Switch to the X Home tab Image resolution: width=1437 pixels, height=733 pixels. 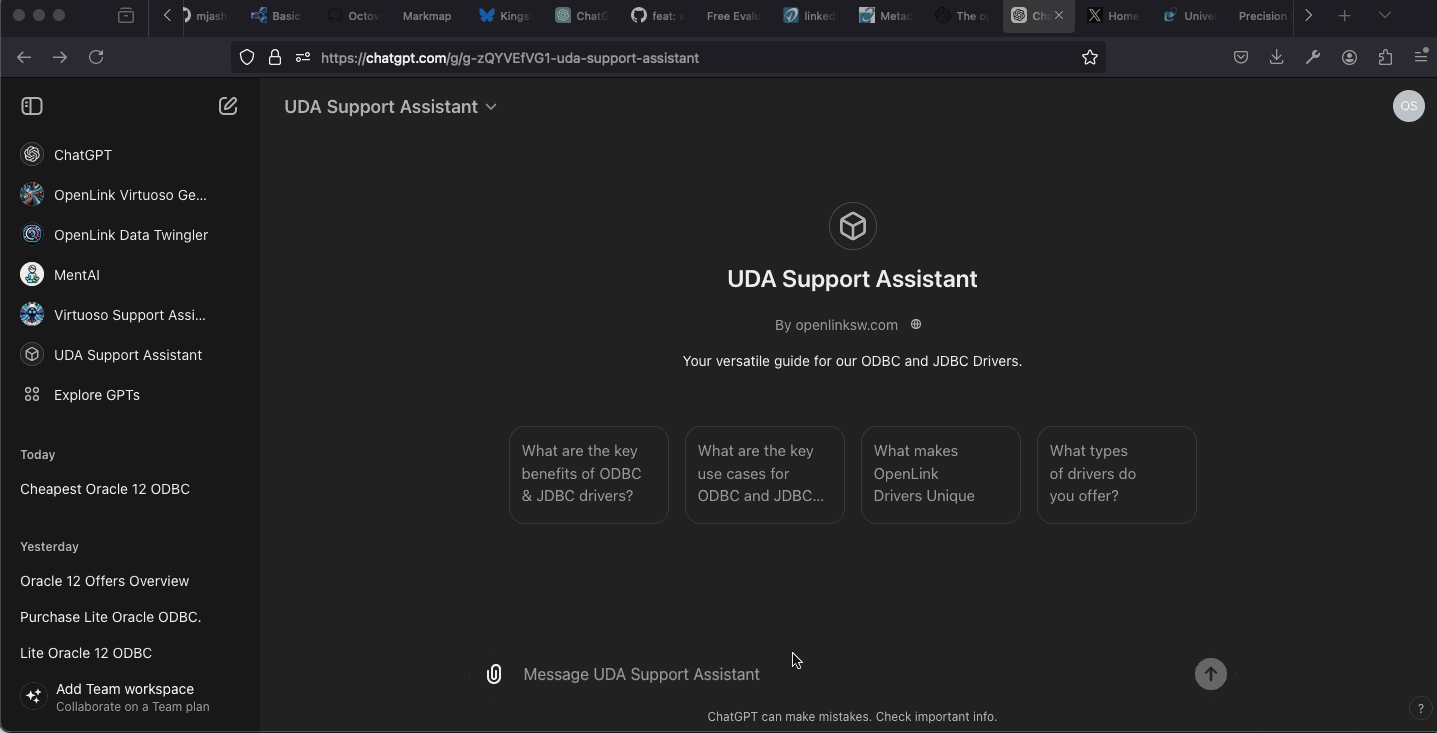(1114, 15)
